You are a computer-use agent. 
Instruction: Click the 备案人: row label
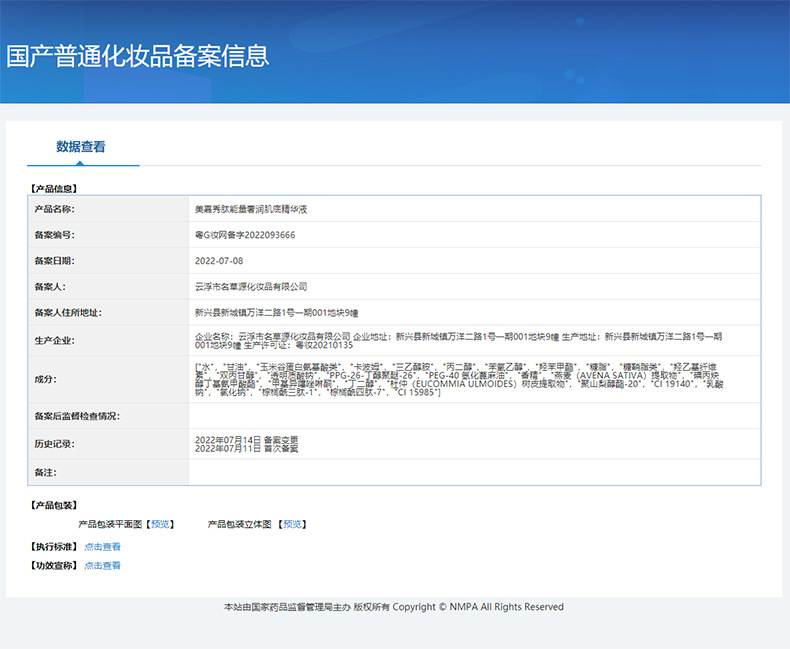pyautogui.click(x=50, y=287)
